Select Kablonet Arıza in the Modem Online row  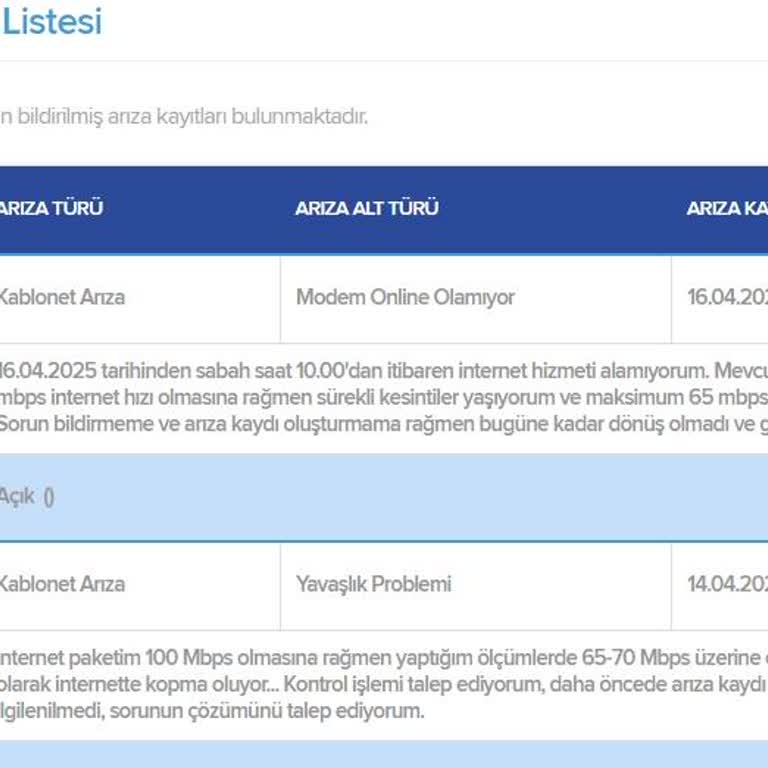click(62, 297)
